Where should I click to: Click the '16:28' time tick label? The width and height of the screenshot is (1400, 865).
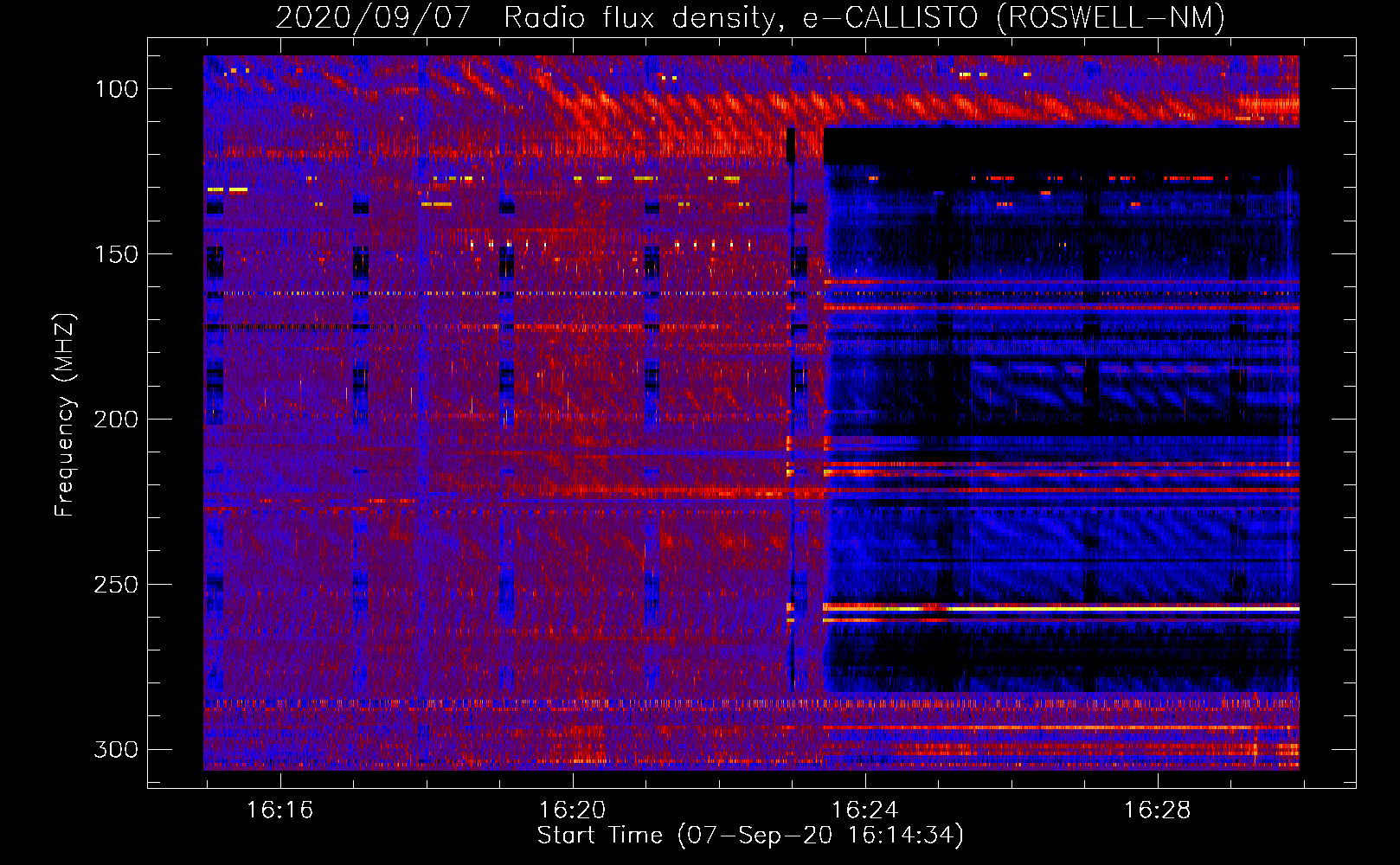pos(1157,811)
